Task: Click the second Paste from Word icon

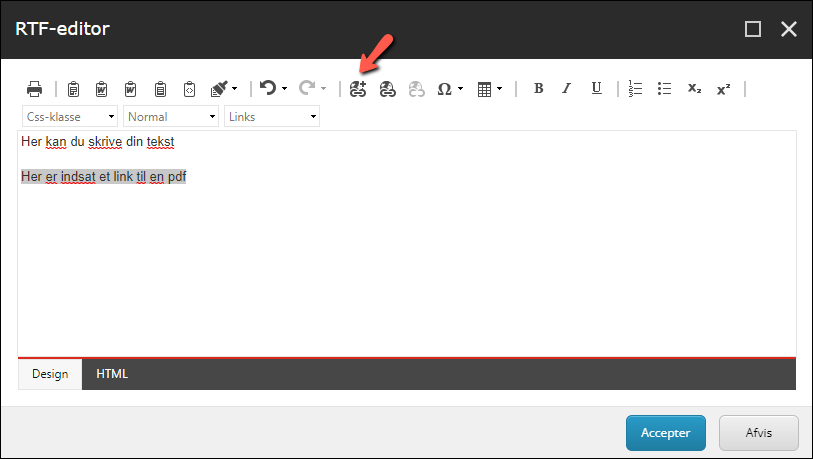Action: [131, 89]
